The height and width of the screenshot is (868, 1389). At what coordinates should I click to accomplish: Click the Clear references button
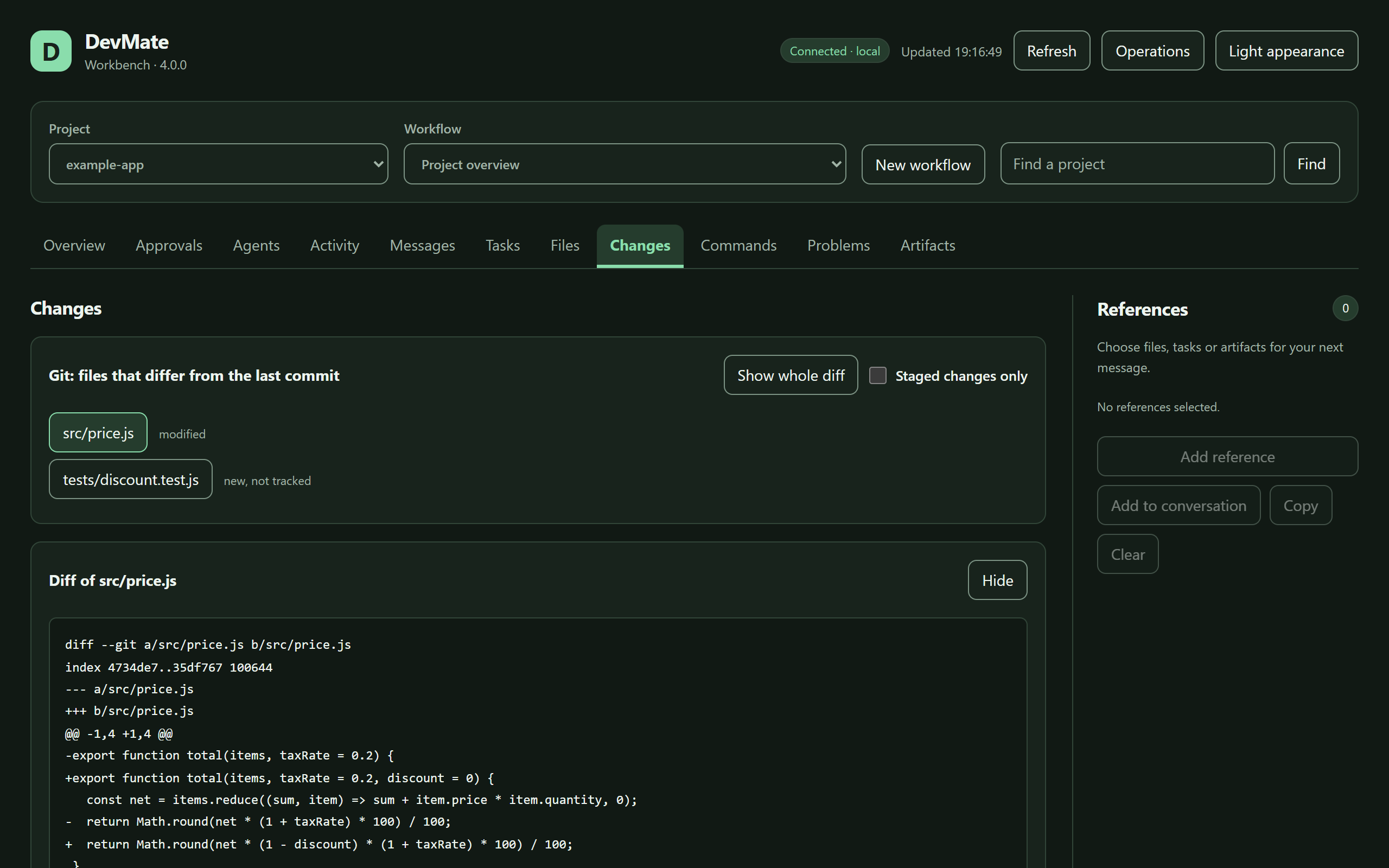[1128, 554]
